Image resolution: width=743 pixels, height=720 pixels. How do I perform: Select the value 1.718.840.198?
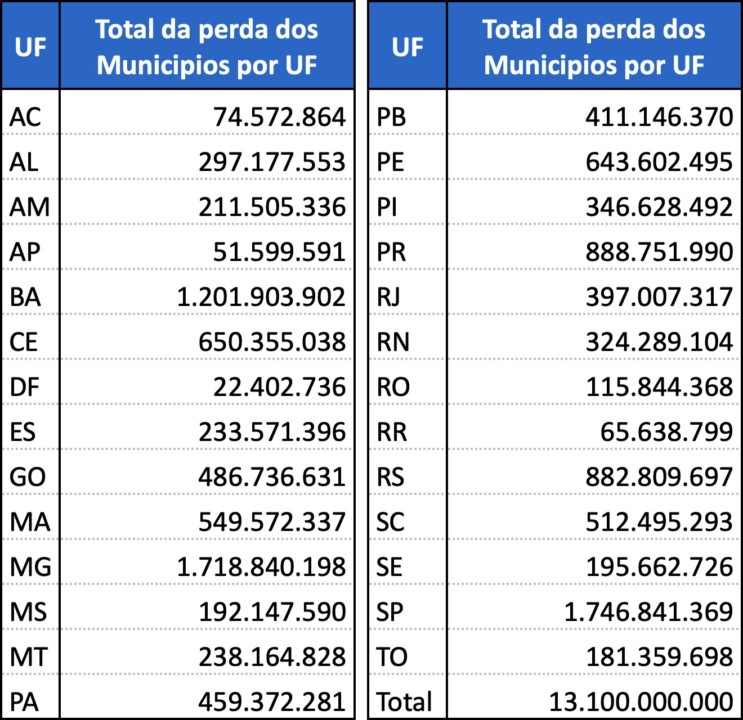pyautogui.click(x=261, y=567)
